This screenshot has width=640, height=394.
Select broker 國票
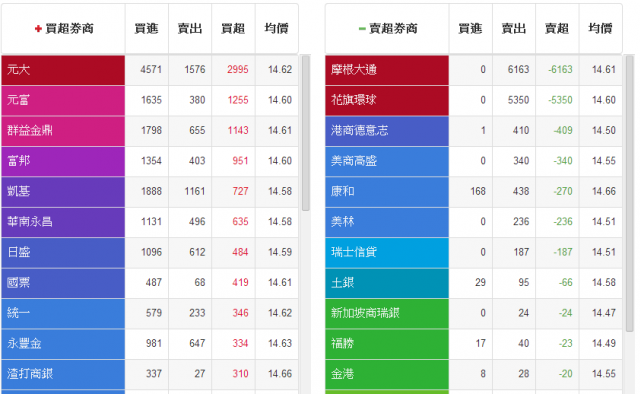(x=63, y=283)
